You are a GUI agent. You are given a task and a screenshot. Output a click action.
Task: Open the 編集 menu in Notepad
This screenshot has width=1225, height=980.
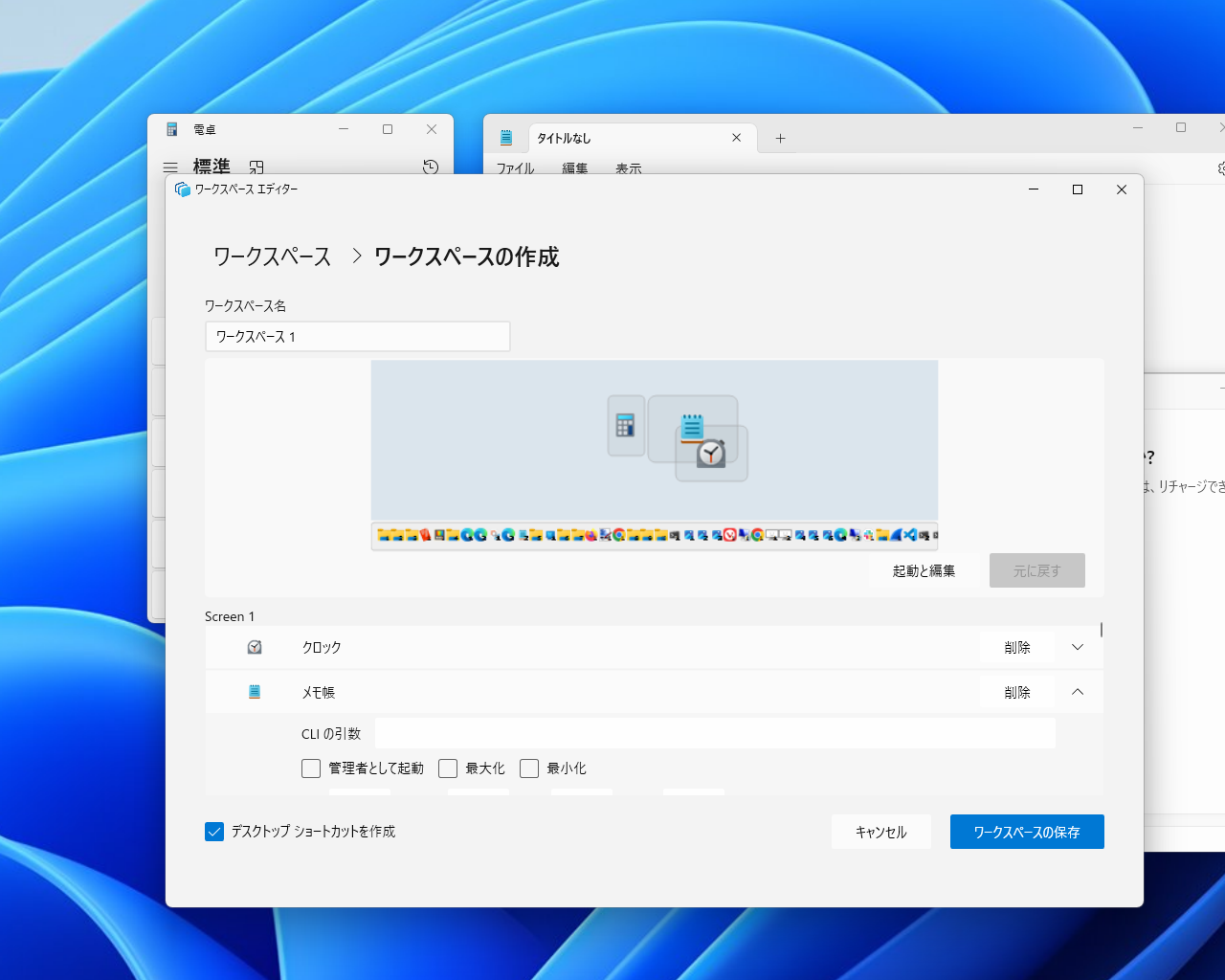[x=573, y=168]
